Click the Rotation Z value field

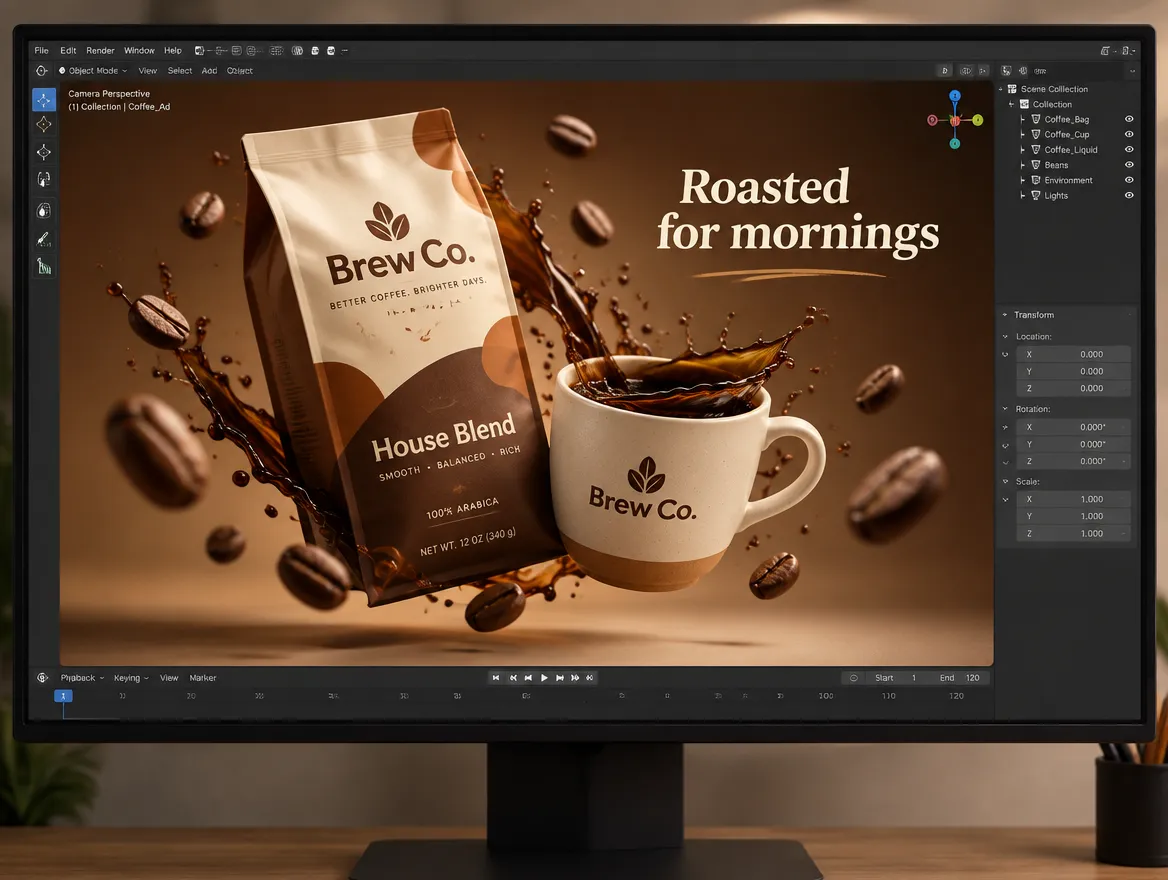1073,461
